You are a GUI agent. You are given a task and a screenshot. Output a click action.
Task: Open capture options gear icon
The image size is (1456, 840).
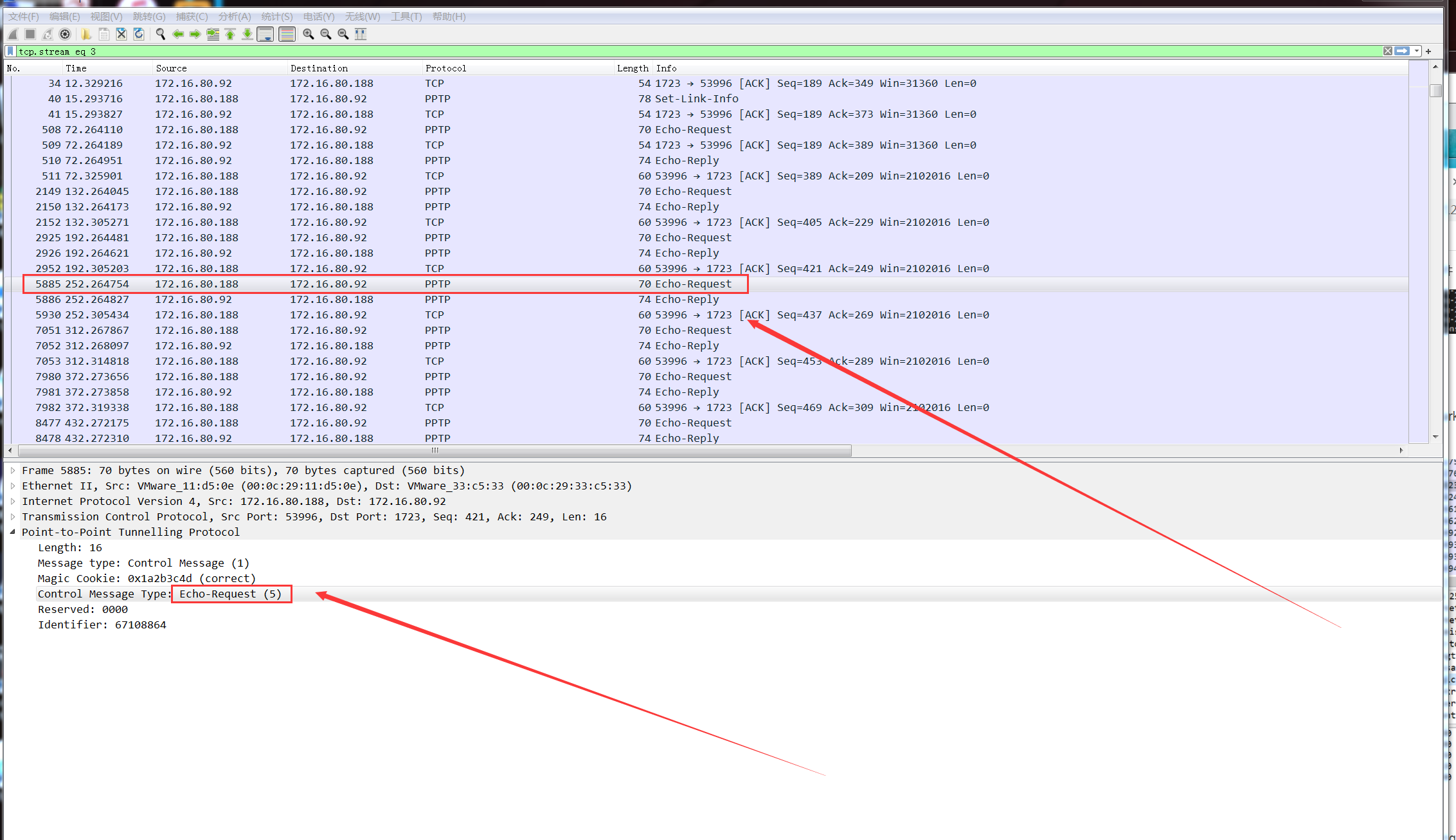(65, 34)
